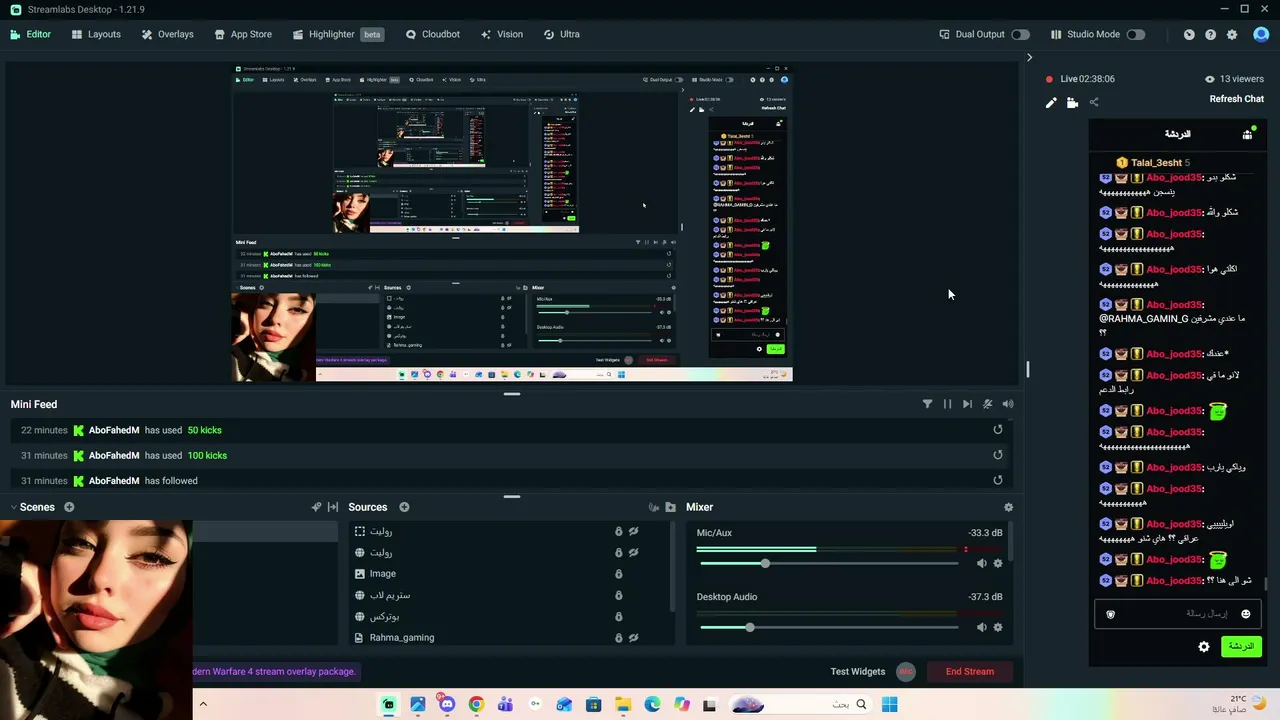Toggle the Dual Output switch
This screenshot has width=1280, height=720.
[1020, 34]
